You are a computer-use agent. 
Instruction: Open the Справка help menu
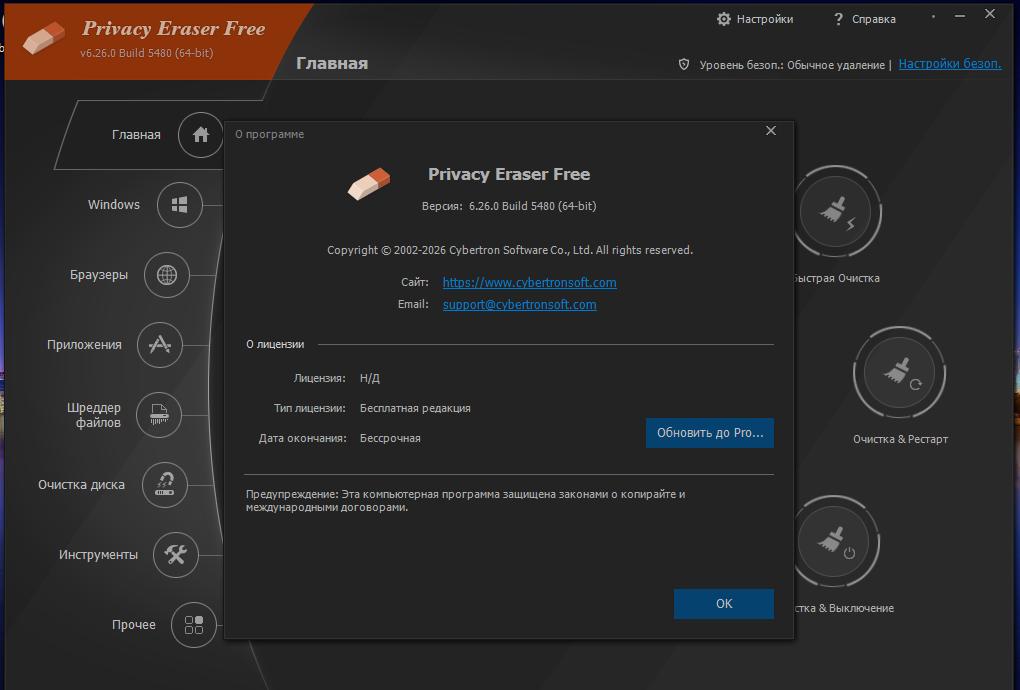point(864,19)
